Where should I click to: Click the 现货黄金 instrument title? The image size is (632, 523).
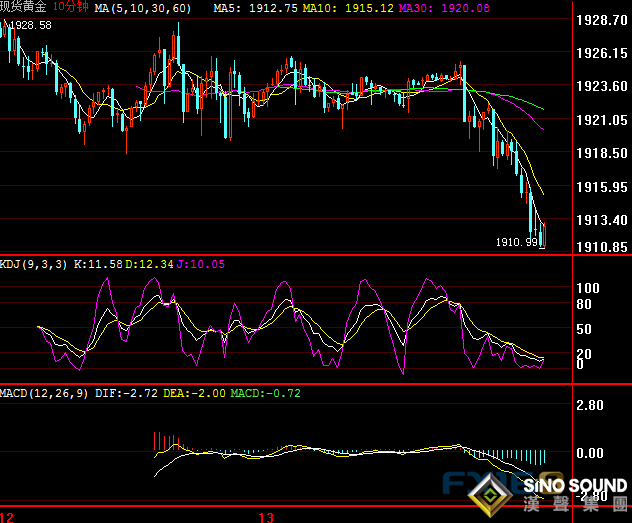click(x=23, y=7)
